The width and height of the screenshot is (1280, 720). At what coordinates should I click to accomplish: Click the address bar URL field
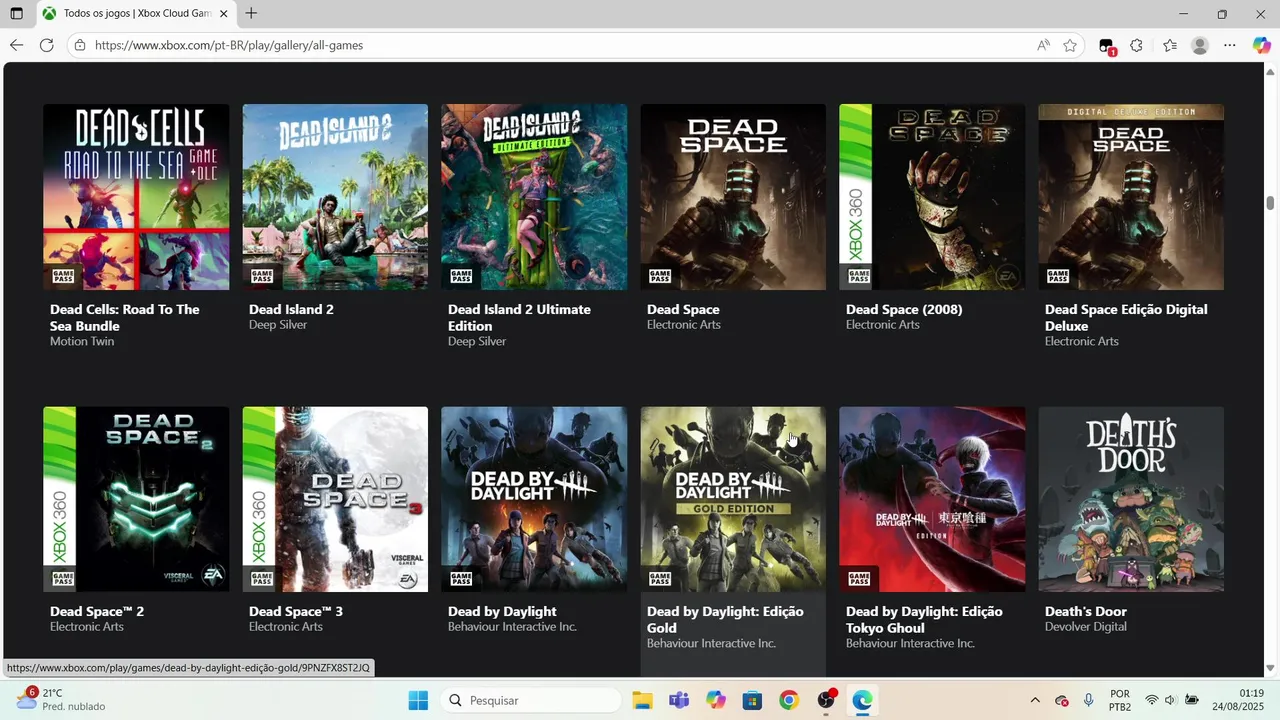click(560, 45)
